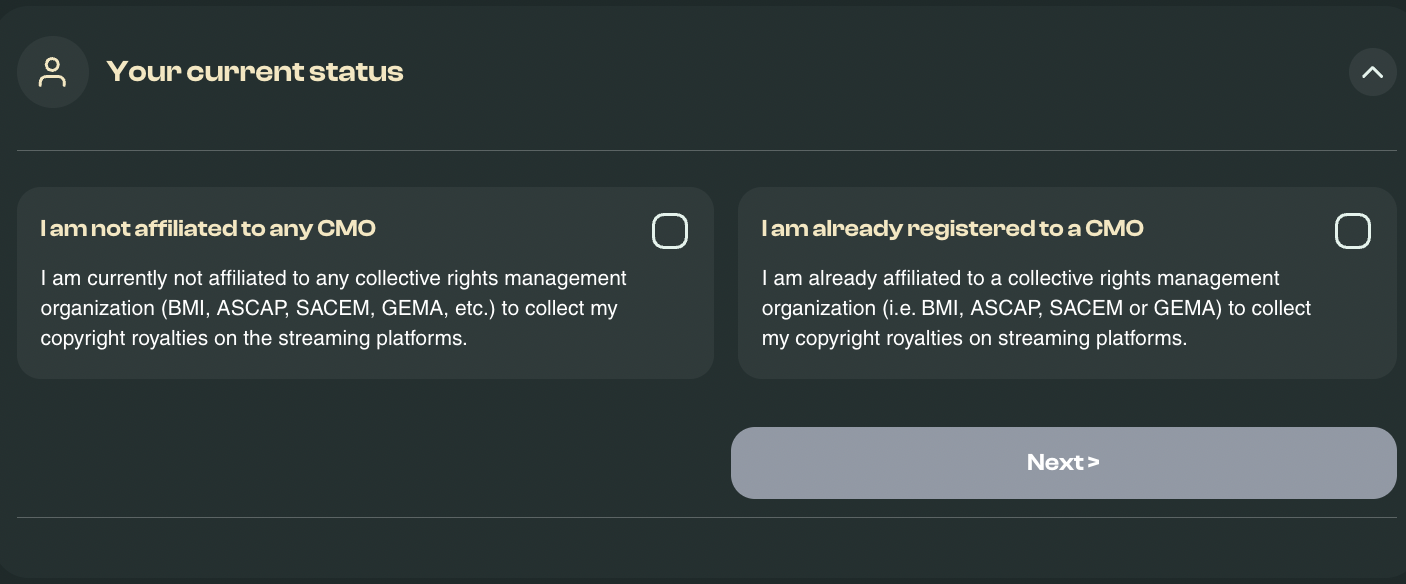Click the up-chevron icon in the header

[x=1372, y=72]
